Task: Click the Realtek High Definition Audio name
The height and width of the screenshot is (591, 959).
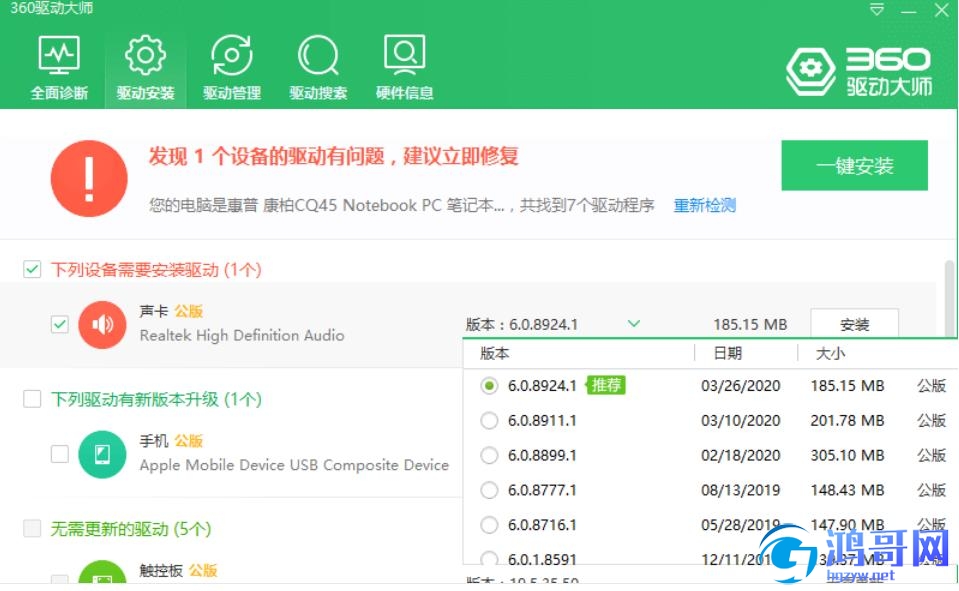Action: click(x=242, y=336)
